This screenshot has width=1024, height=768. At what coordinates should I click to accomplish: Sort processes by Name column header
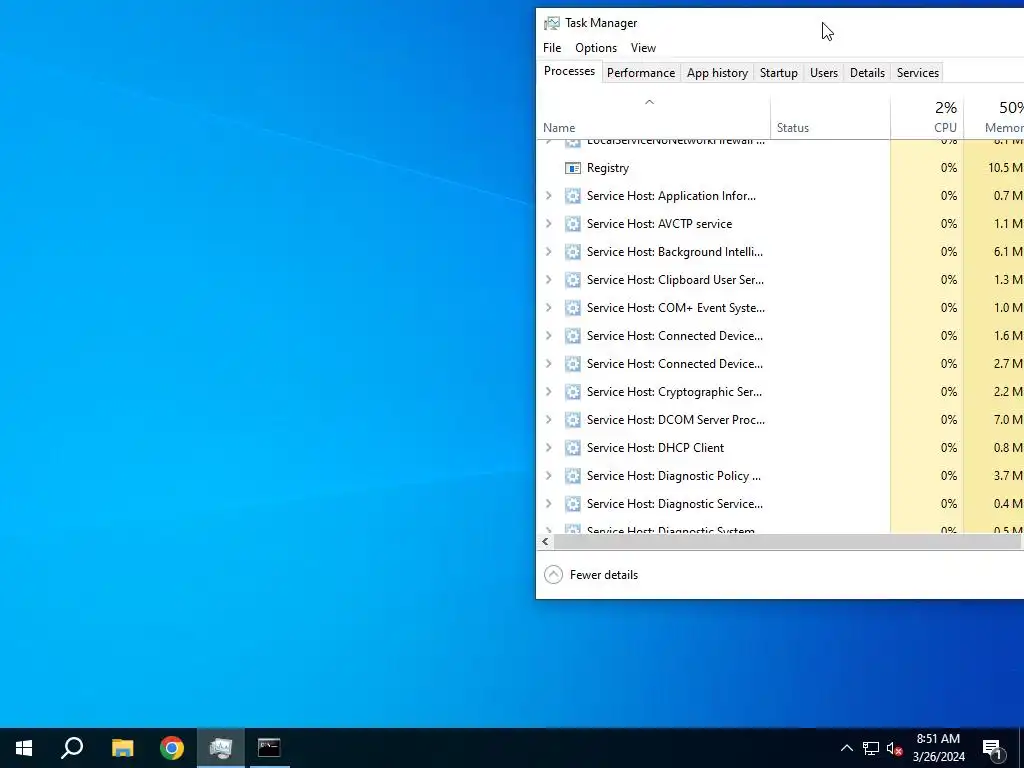pyautogui.click(x=653, y=118)
